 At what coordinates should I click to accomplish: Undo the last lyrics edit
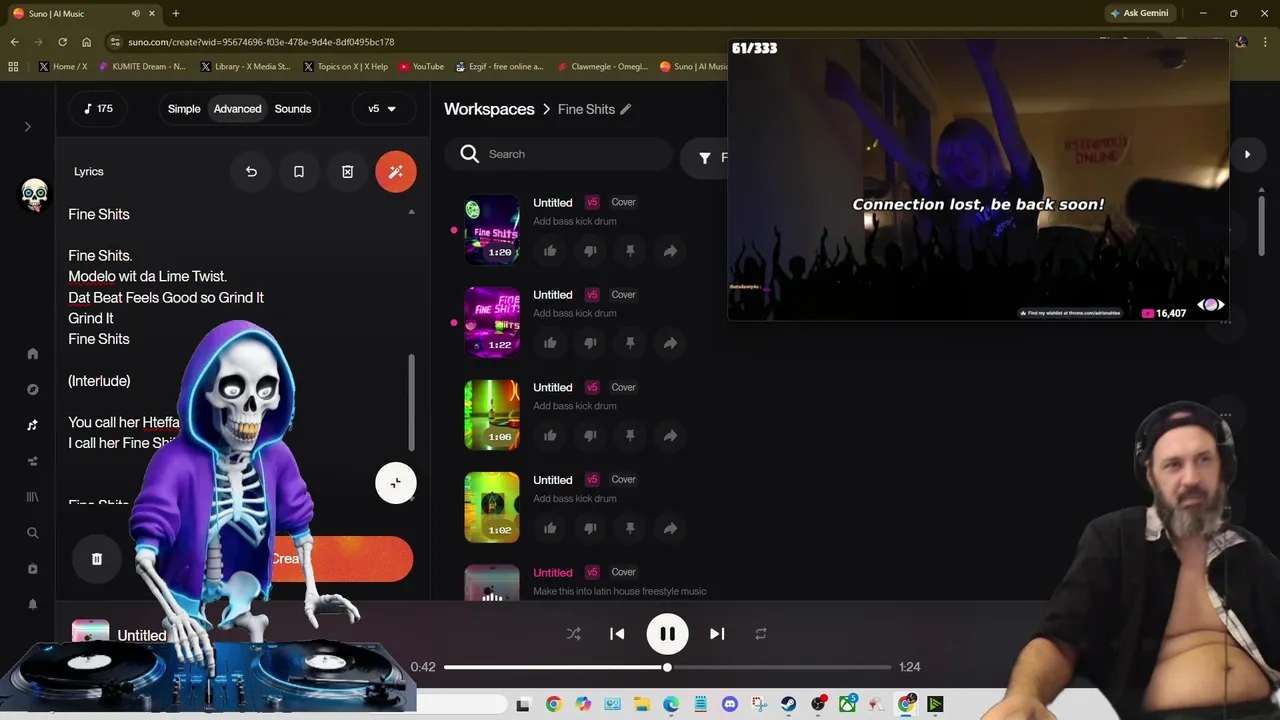(251, 172)
